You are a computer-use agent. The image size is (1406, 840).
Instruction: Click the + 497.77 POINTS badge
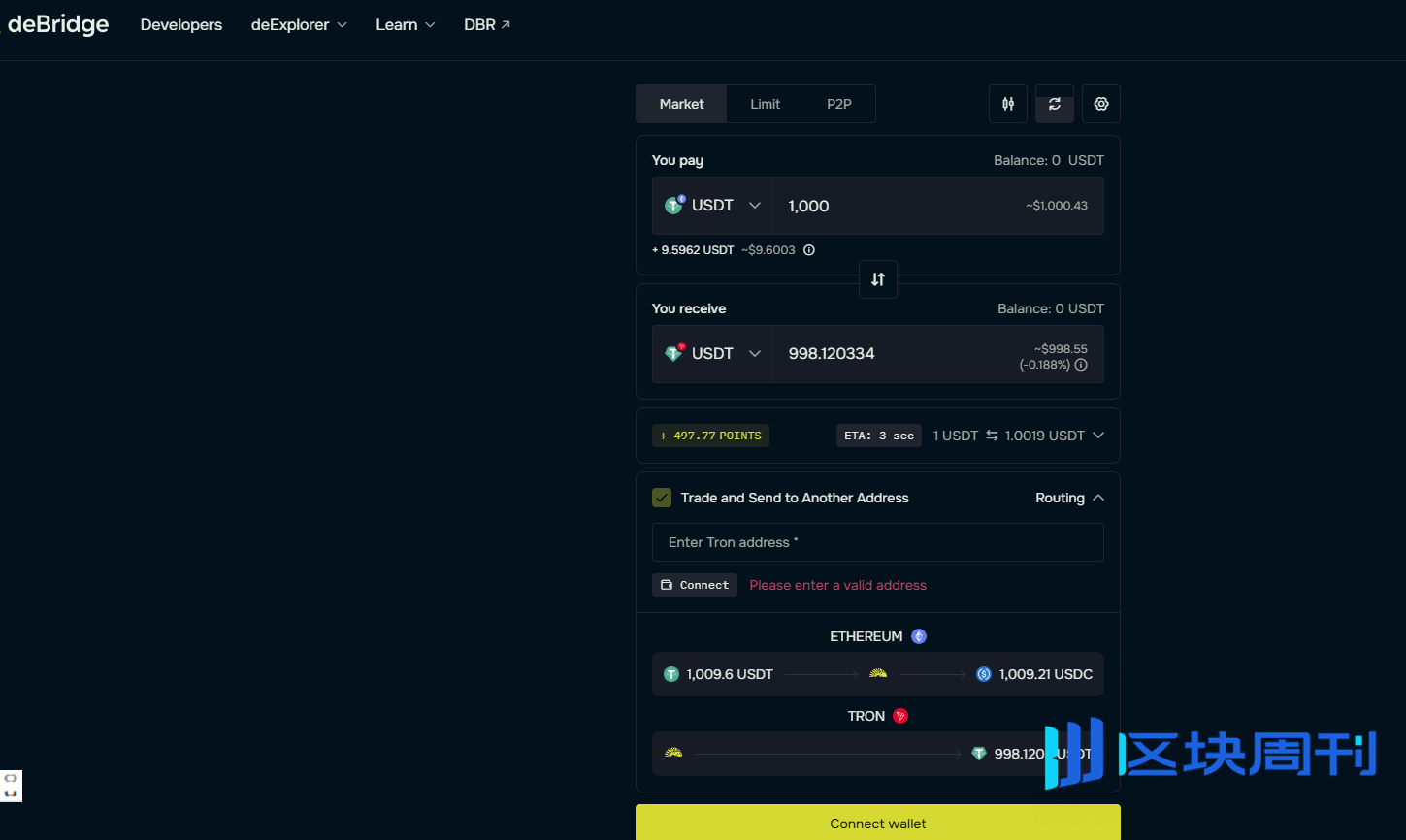[710, 436]
